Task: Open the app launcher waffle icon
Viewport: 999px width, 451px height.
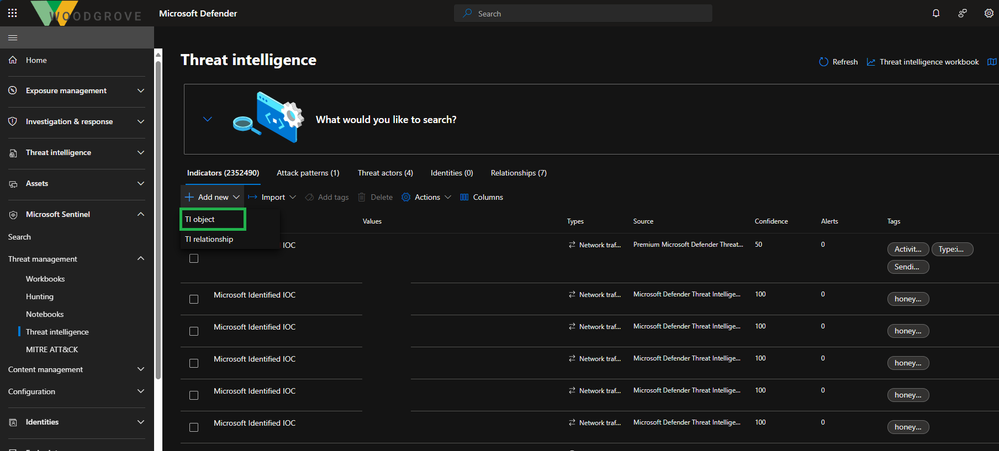Action: click(x=13, y=13)
